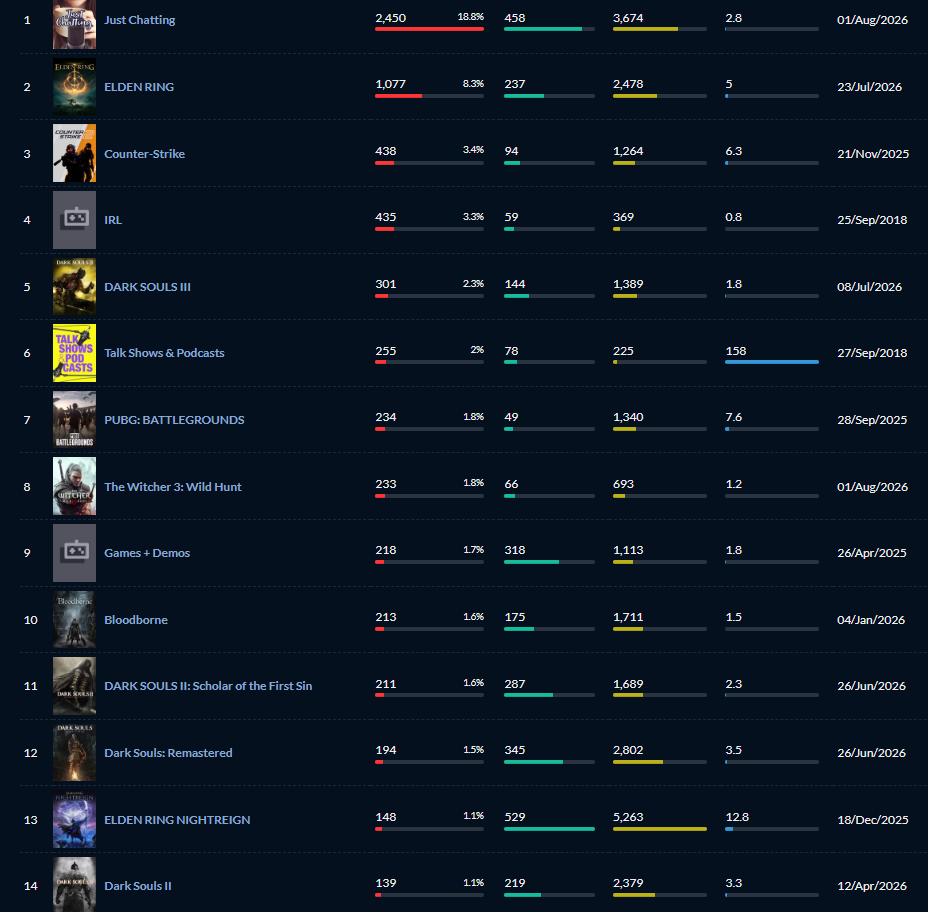Image resolution: width=928 pixels, height=912 pixels.
Task: Click the 3.4% share for Counter-Strike
Action: pos(473,150)
